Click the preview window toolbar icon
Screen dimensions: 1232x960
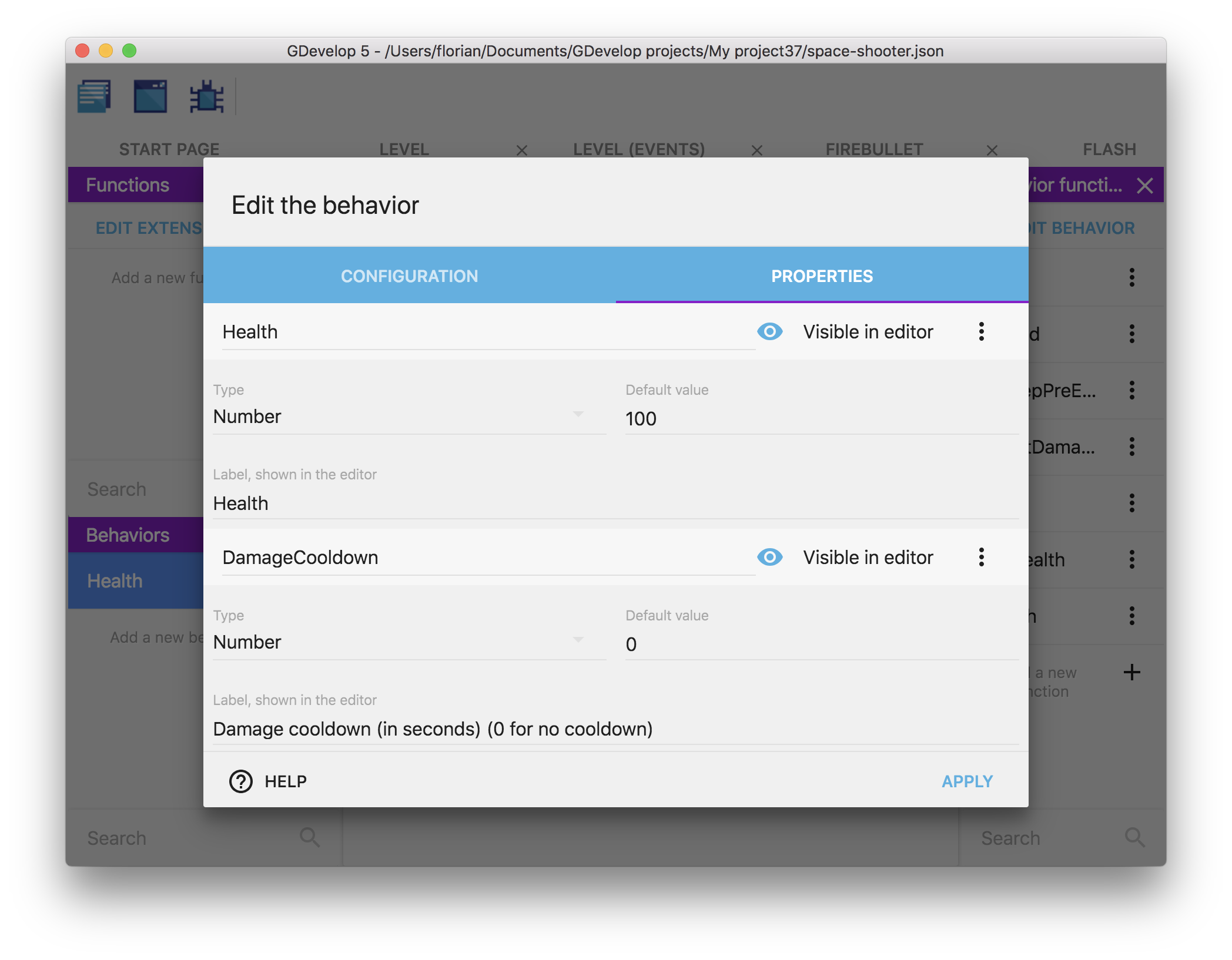150,96
